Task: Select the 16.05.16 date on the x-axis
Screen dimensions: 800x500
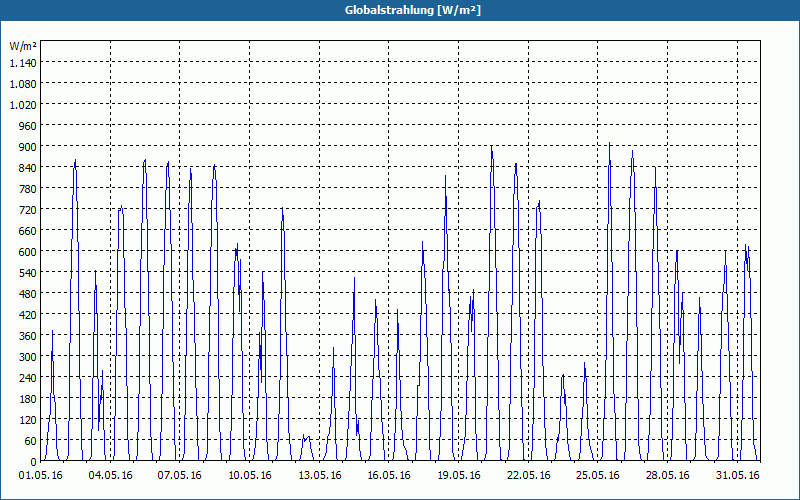Action: 389,476
